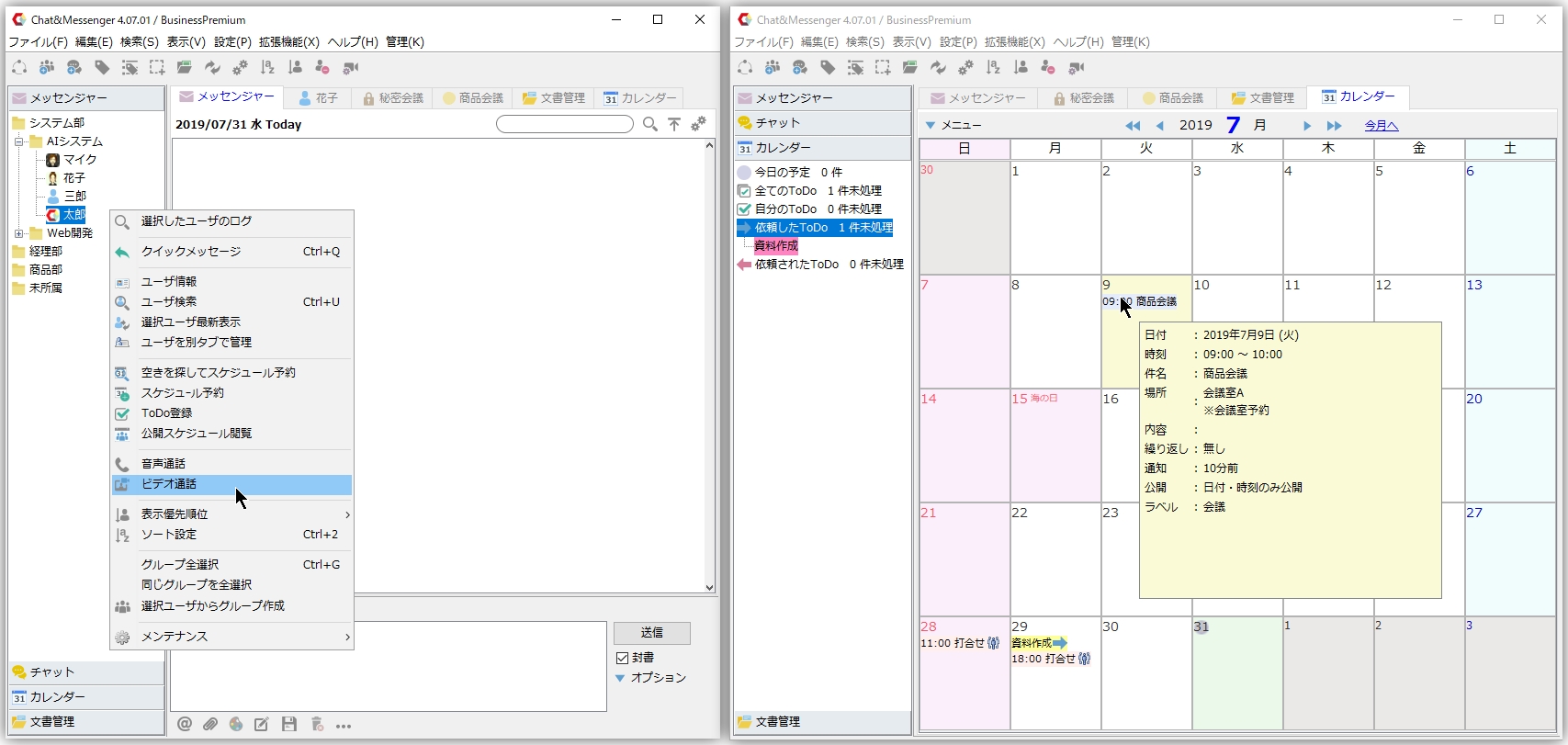The height and width of the screenshot is (745, 1568).
Task: Click the add chat room icon in messenger window toolbar
Action: (x=74, y=67)
